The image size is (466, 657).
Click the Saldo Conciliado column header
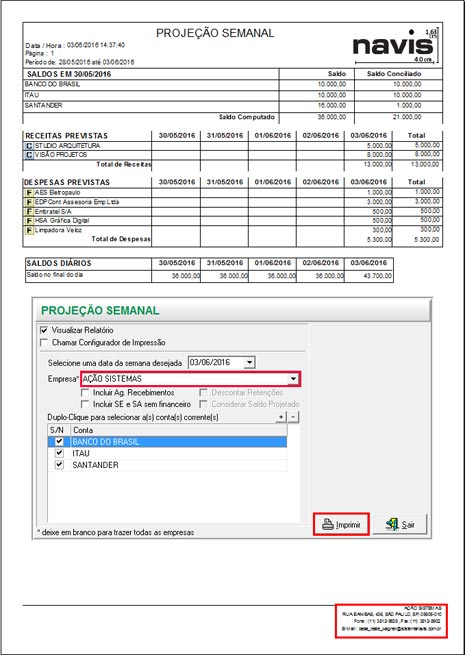[x=394, y=74]
